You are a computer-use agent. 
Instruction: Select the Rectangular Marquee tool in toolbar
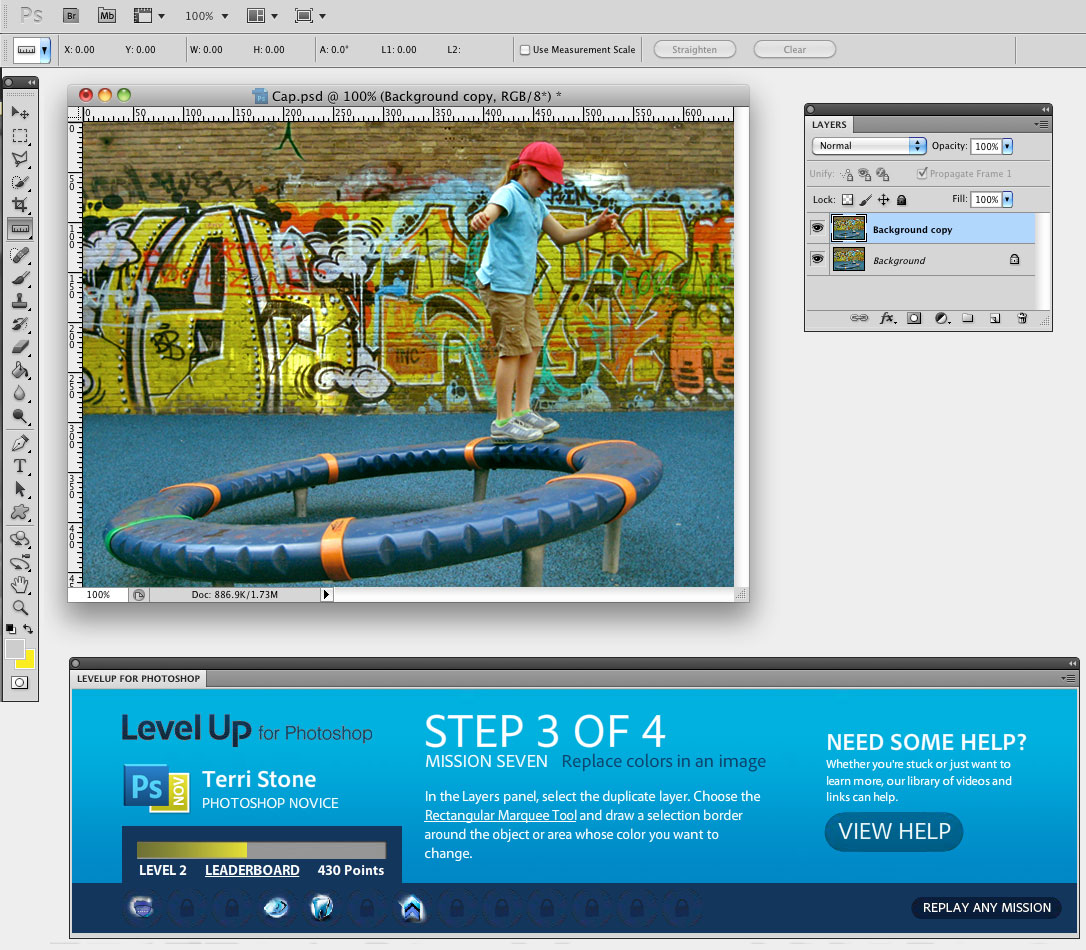tap(20, 136)
